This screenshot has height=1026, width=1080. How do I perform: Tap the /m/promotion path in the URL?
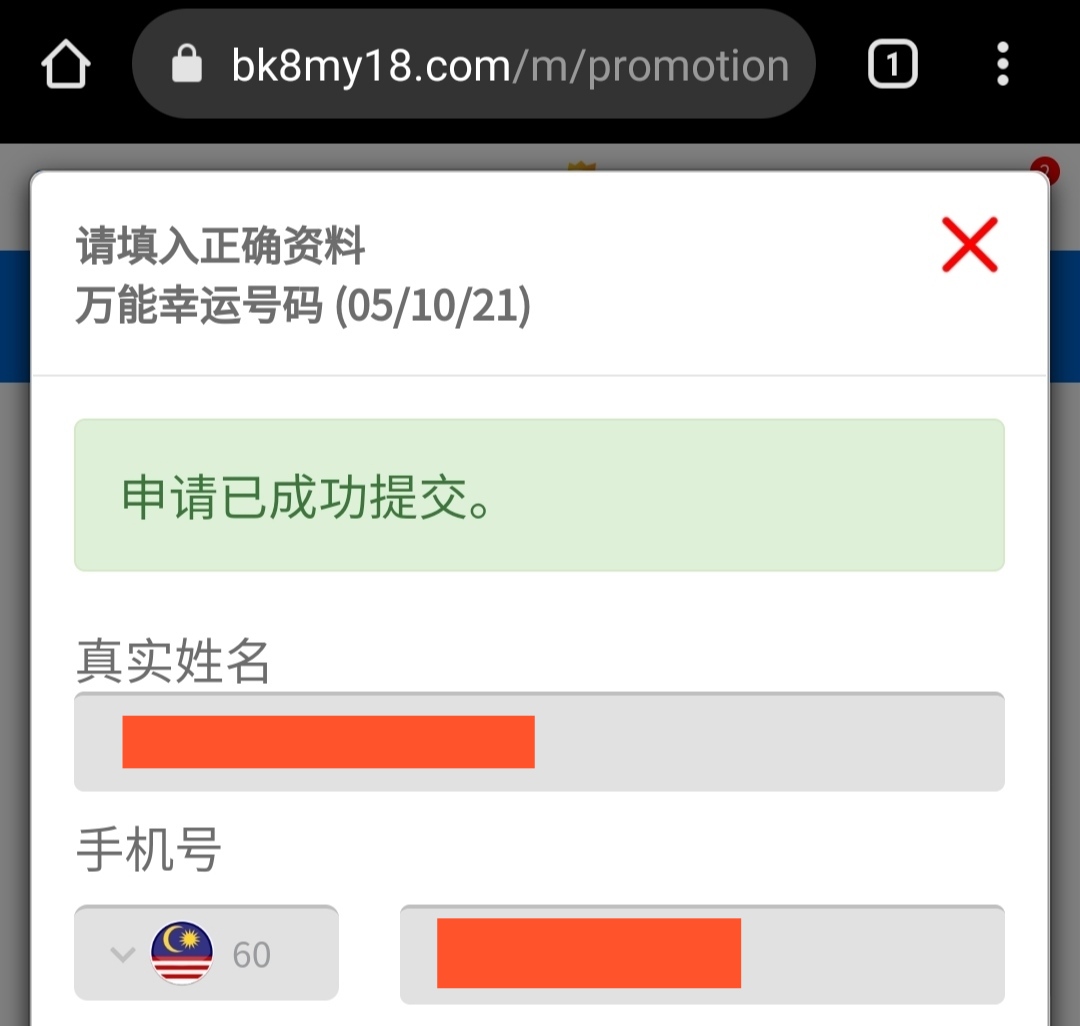pos(650,66)
